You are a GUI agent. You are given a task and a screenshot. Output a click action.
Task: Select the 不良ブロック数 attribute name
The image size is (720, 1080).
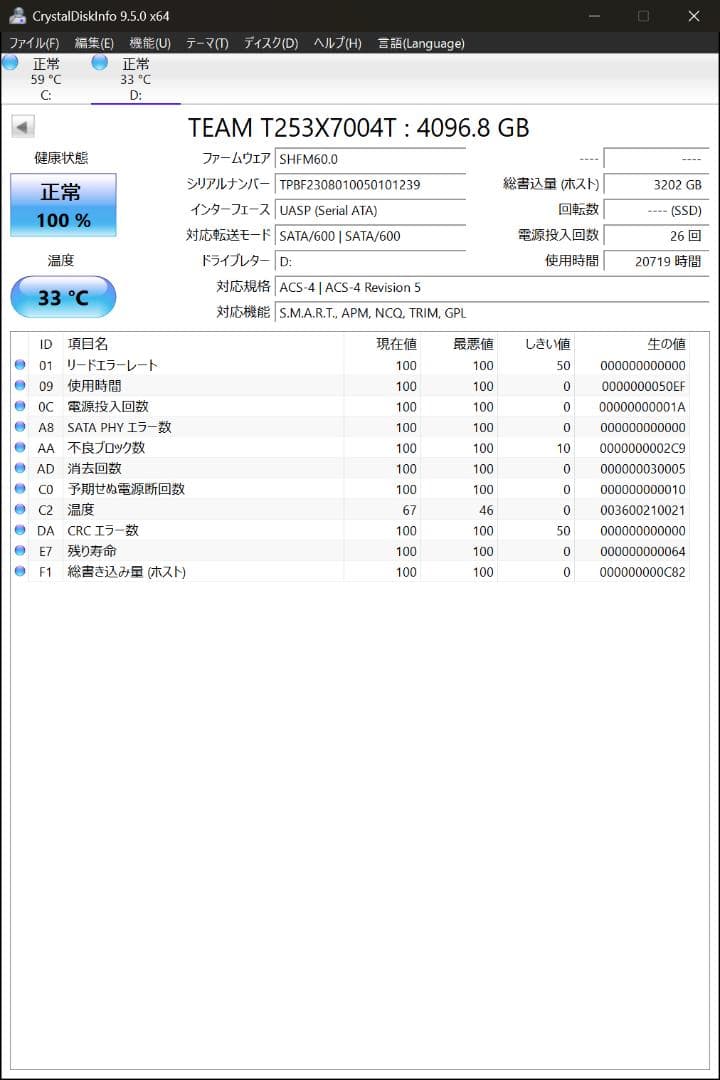(x=106, y=448)
